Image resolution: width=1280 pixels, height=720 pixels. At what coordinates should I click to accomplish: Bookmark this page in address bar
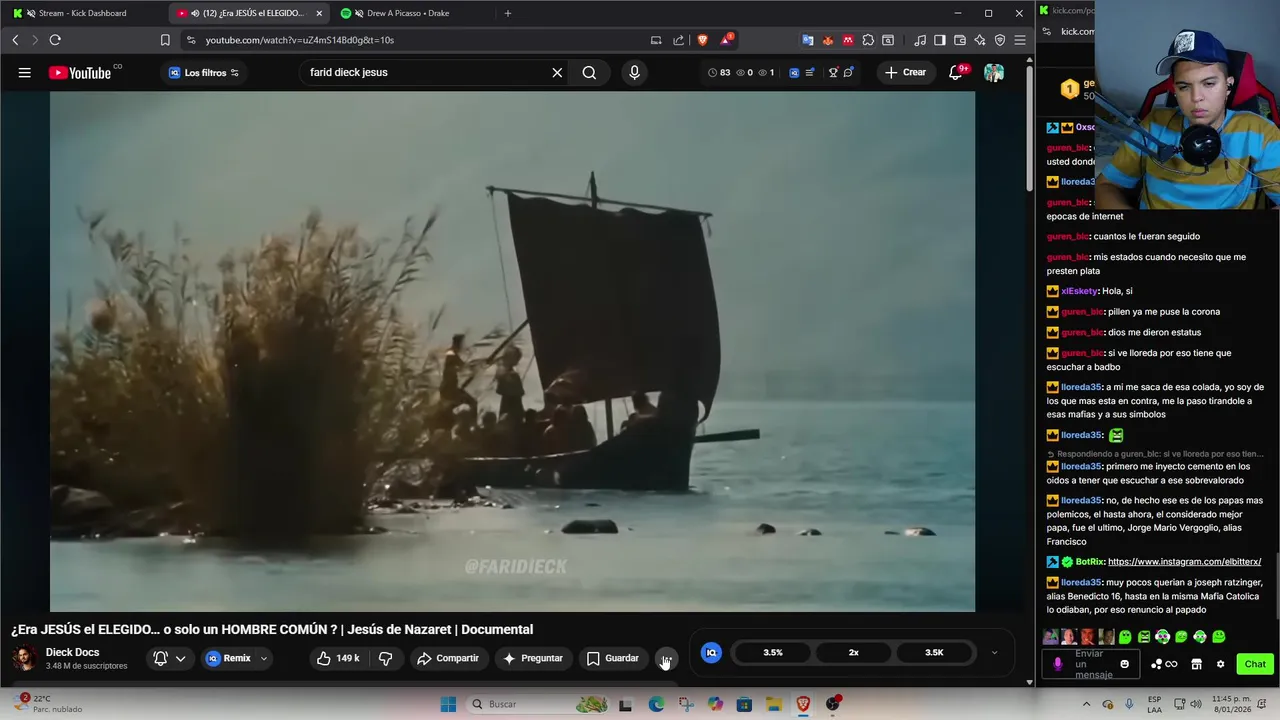point(165,40)
